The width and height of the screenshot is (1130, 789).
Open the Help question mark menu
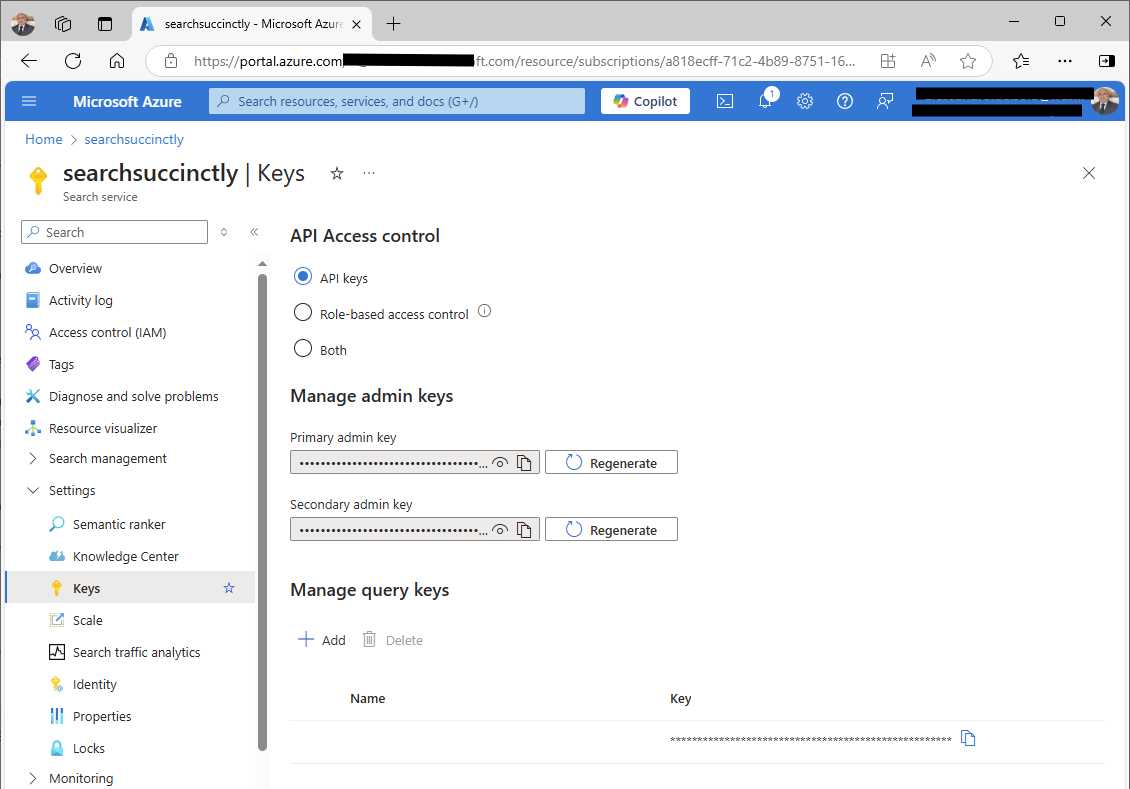pos(845,100)
